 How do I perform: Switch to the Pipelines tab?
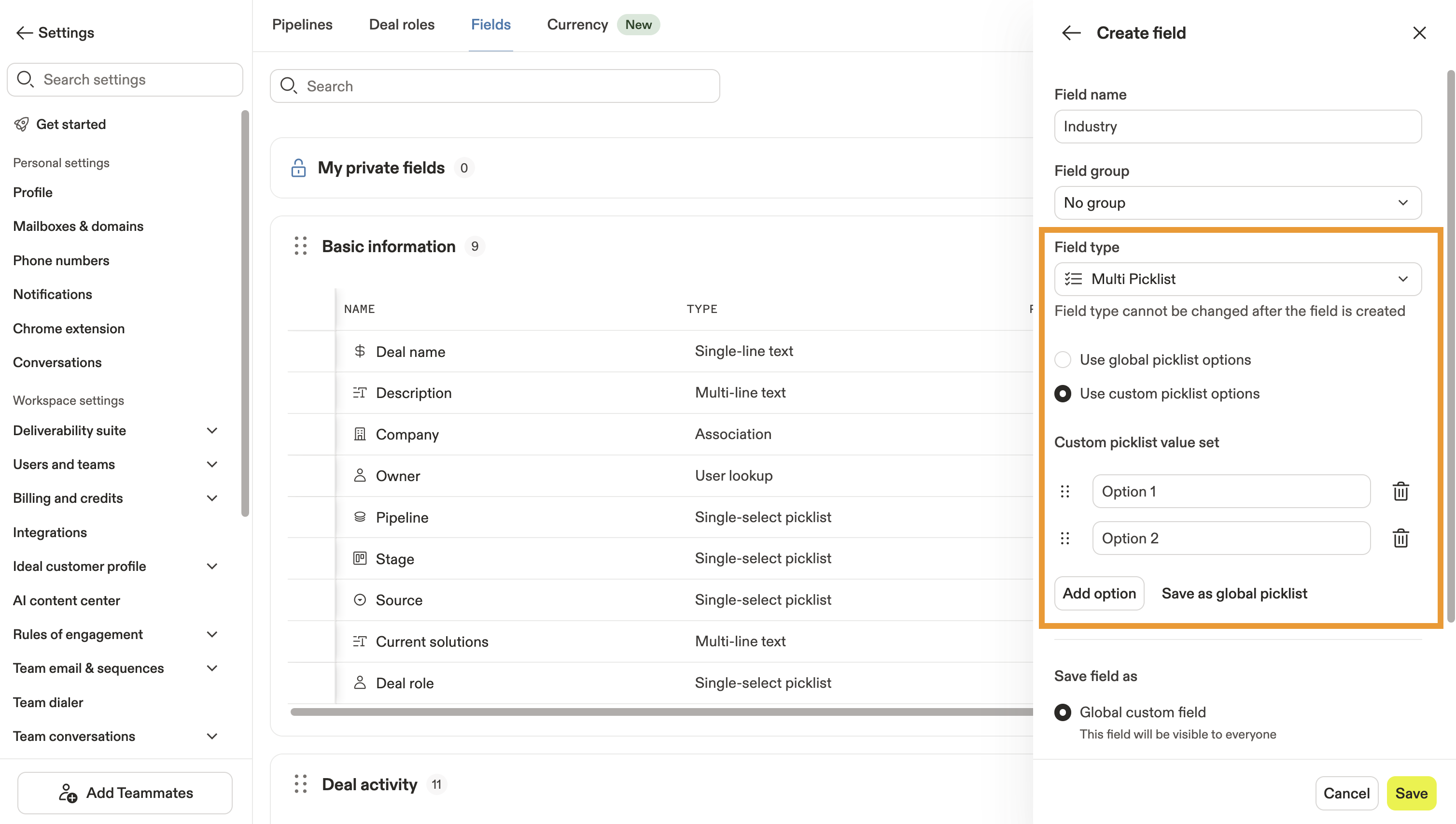tap(302, 25)
